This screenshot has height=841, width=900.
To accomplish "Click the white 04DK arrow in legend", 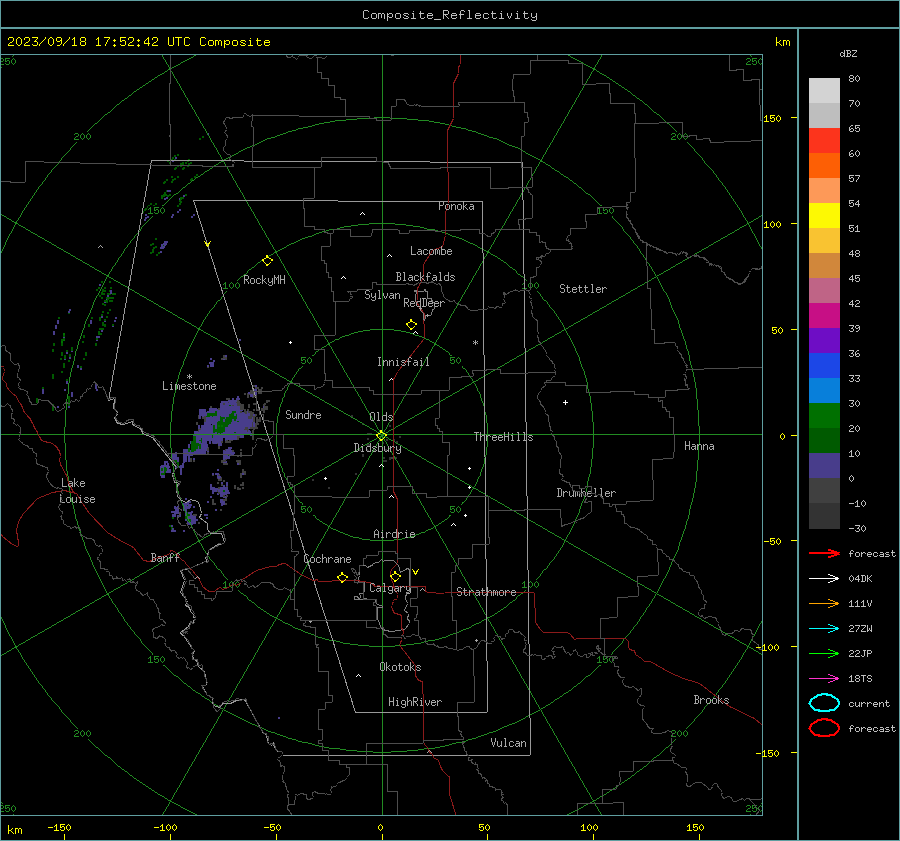I will point(824,578).
